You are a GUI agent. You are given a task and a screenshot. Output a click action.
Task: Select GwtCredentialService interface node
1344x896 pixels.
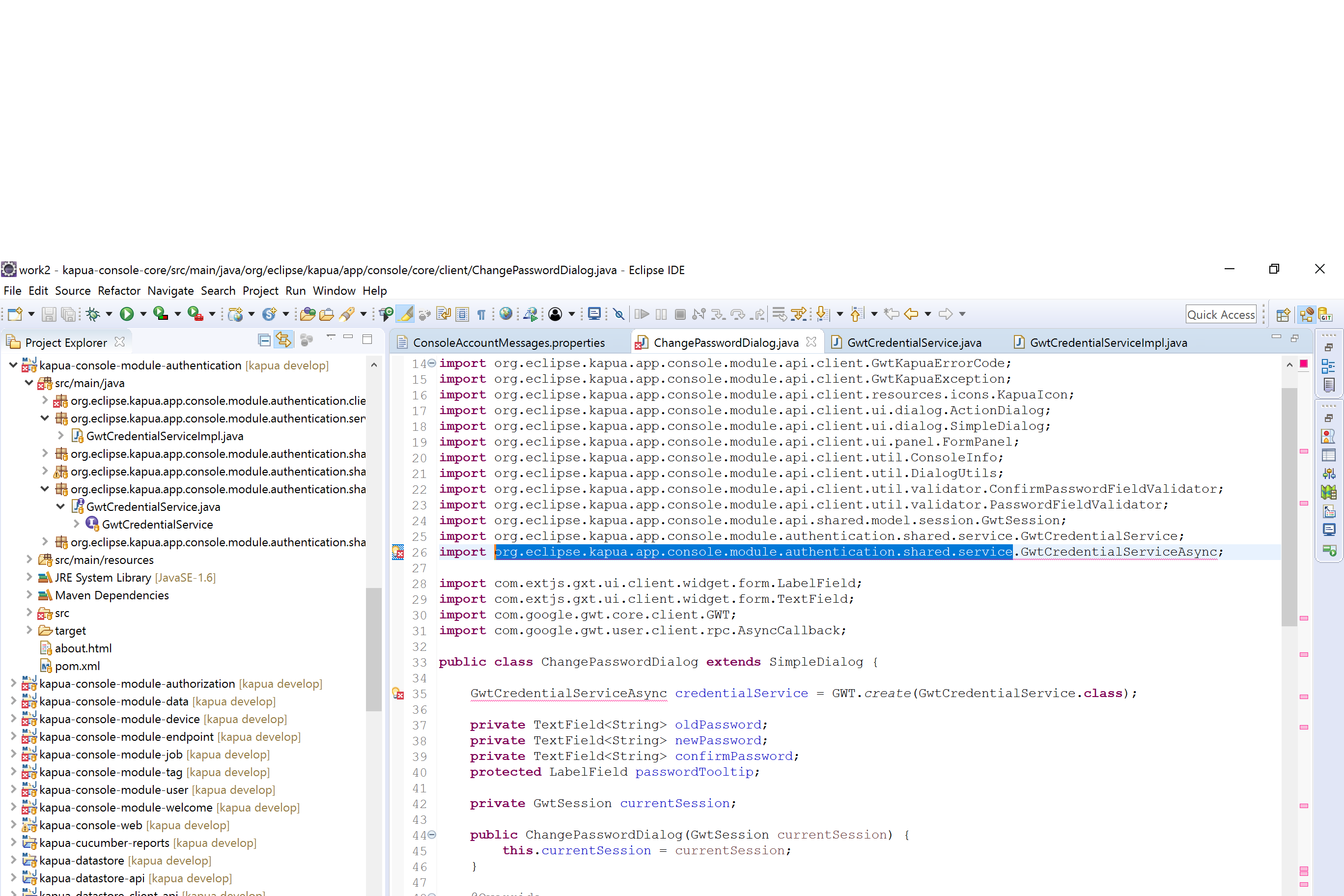(158, 524)
